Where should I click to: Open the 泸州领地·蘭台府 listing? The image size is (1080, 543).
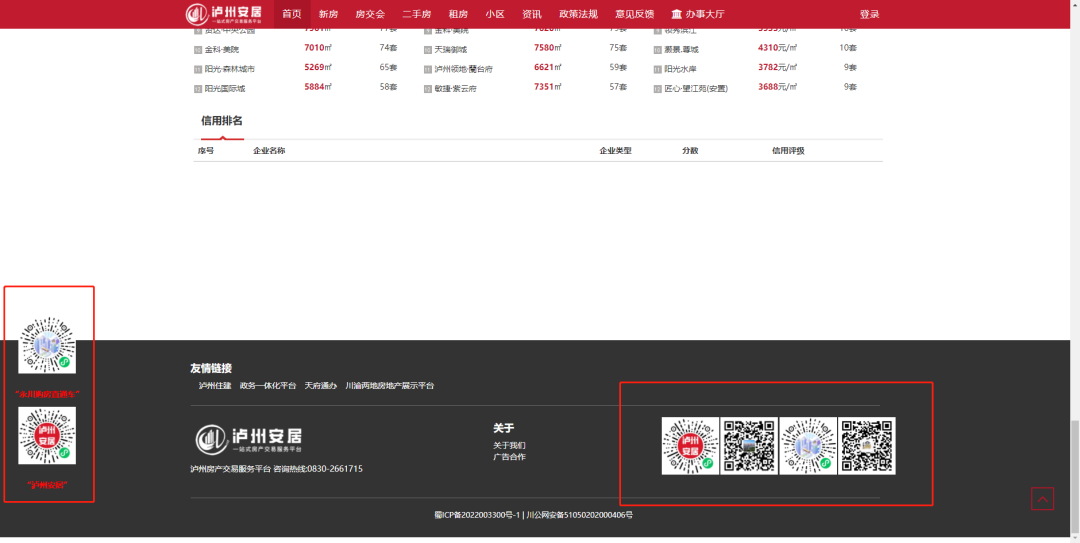click(x=464, y=69)
